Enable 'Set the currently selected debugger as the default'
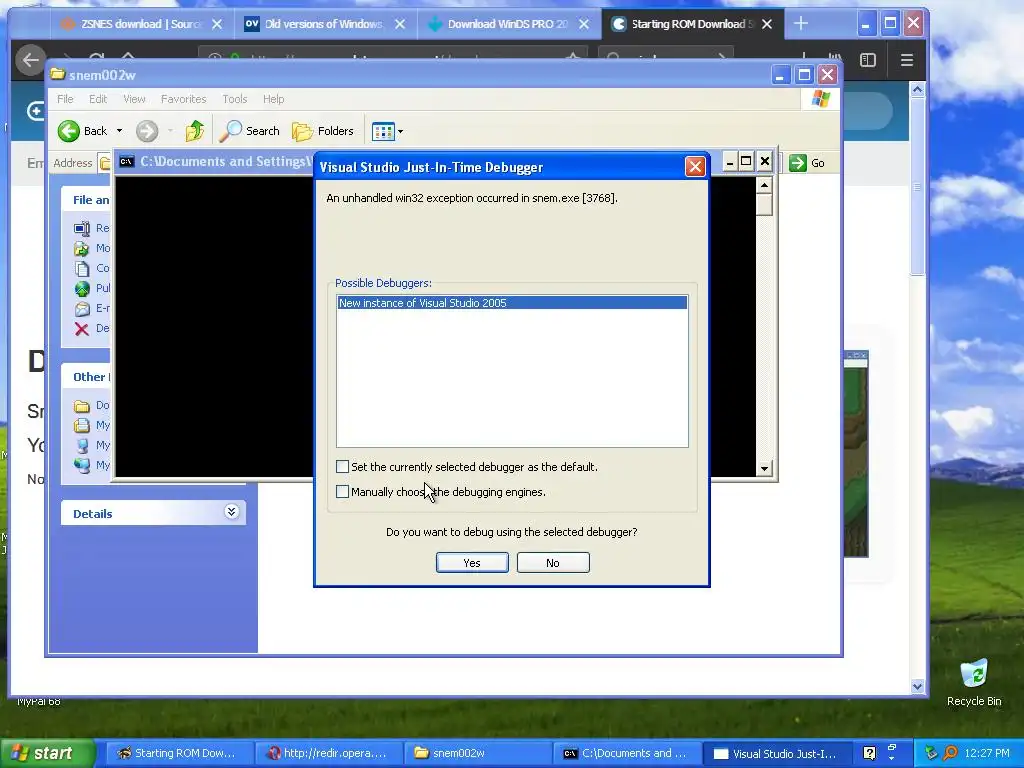 pos(342,466)
